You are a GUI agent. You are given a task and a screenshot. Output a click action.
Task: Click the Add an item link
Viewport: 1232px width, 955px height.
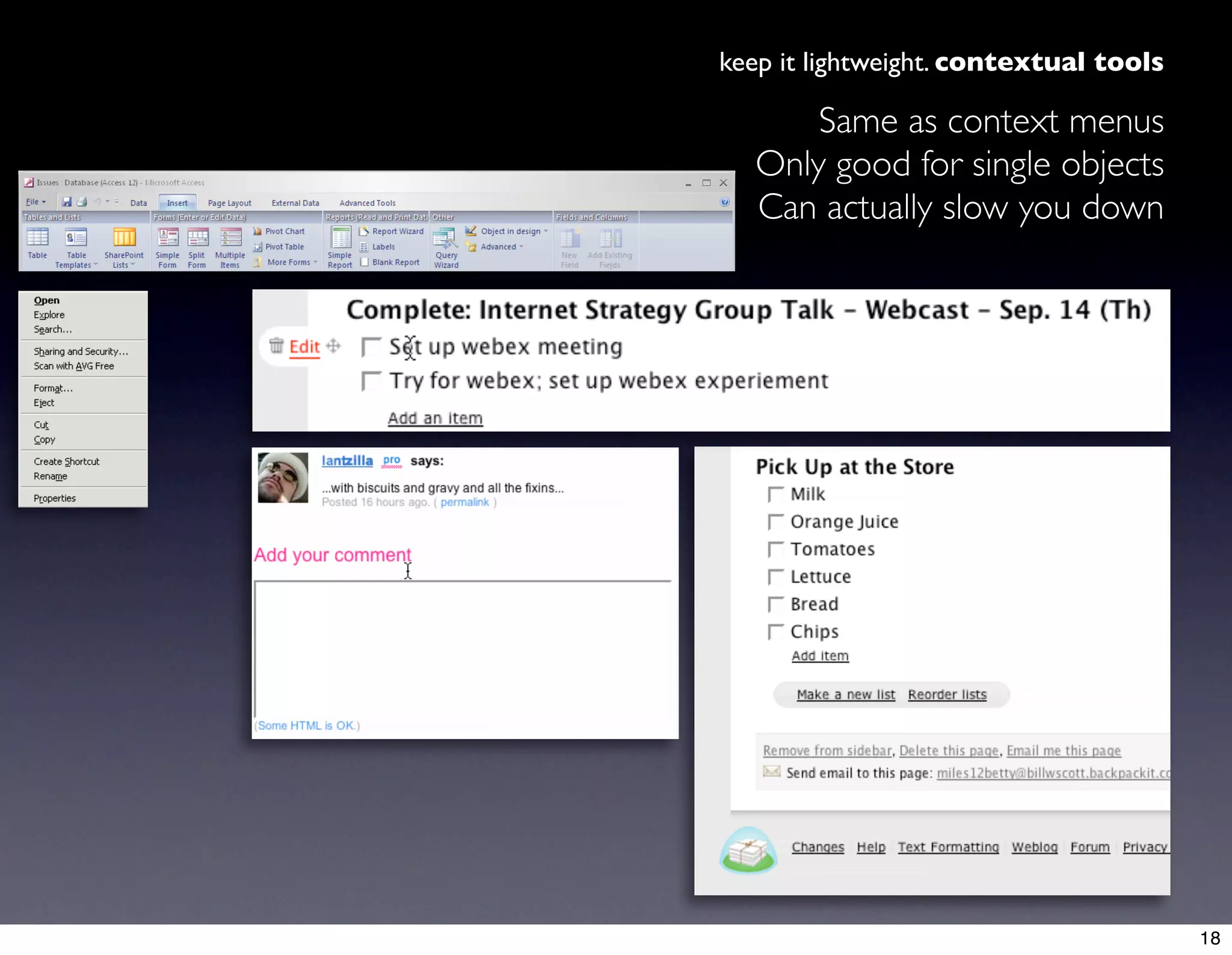click(x=435, y=418)
